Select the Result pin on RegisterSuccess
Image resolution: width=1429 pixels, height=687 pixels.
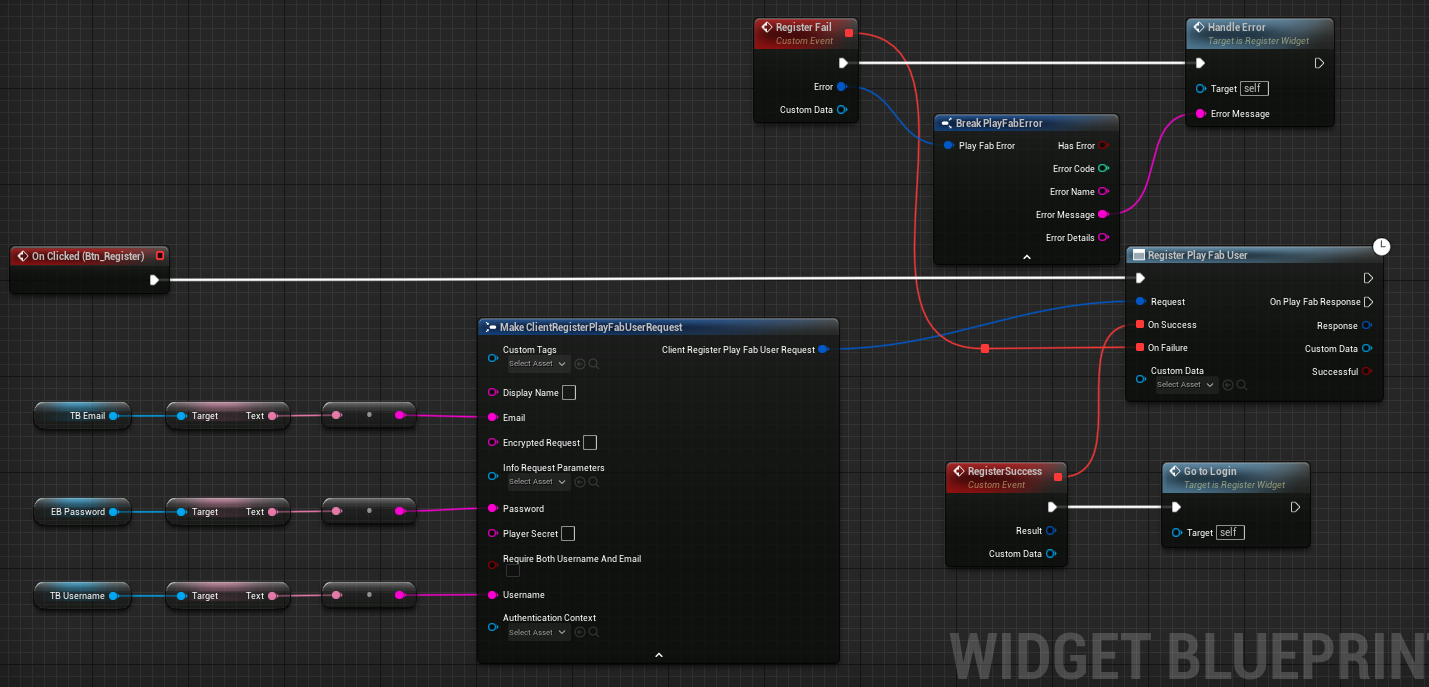[1051, 531]
